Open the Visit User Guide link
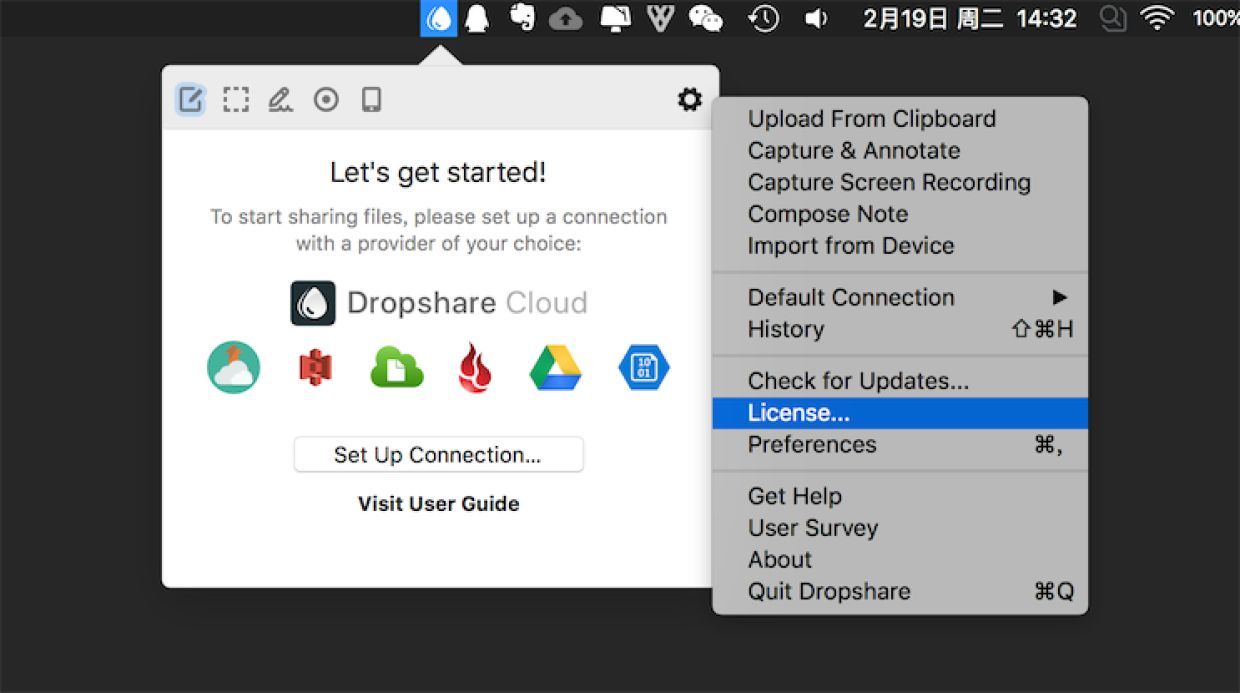Viewport: 1240px width, 693px height. 438,504
